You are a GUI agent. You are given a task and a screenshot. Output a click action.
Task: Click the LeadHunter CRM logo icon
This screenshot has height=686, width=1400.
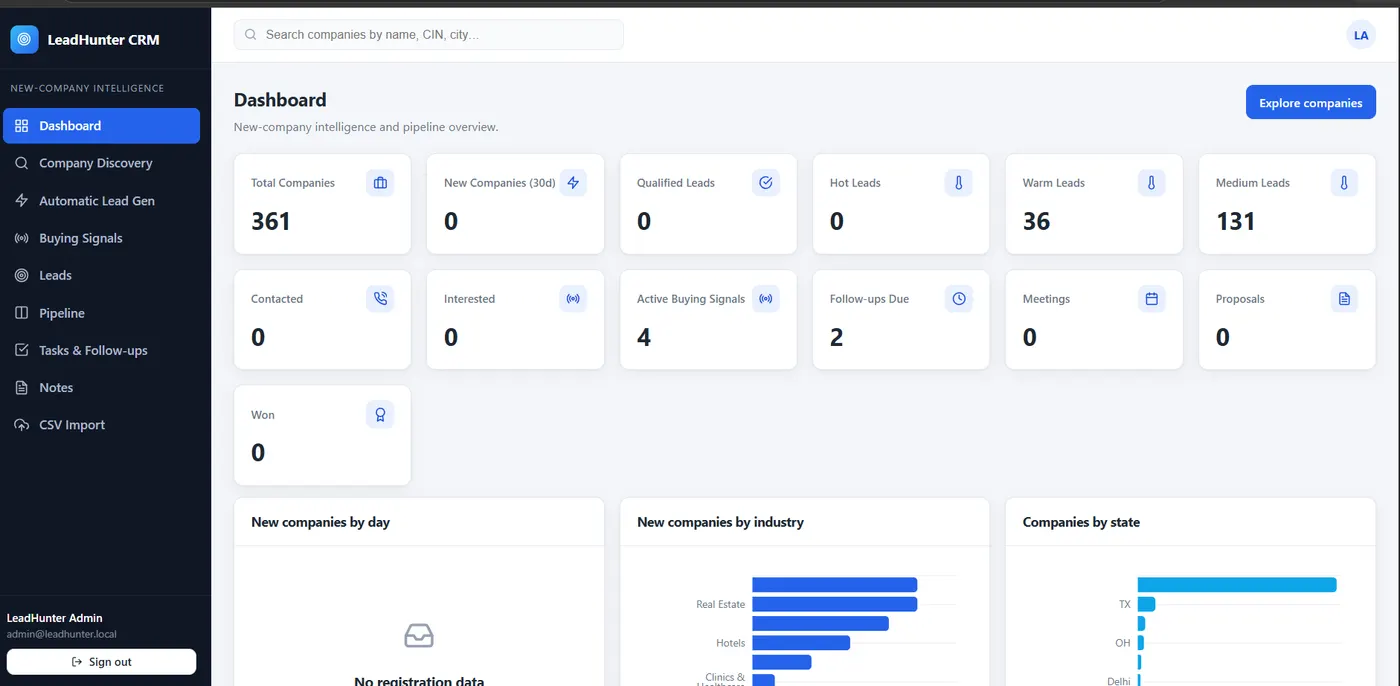coord(24,40)
